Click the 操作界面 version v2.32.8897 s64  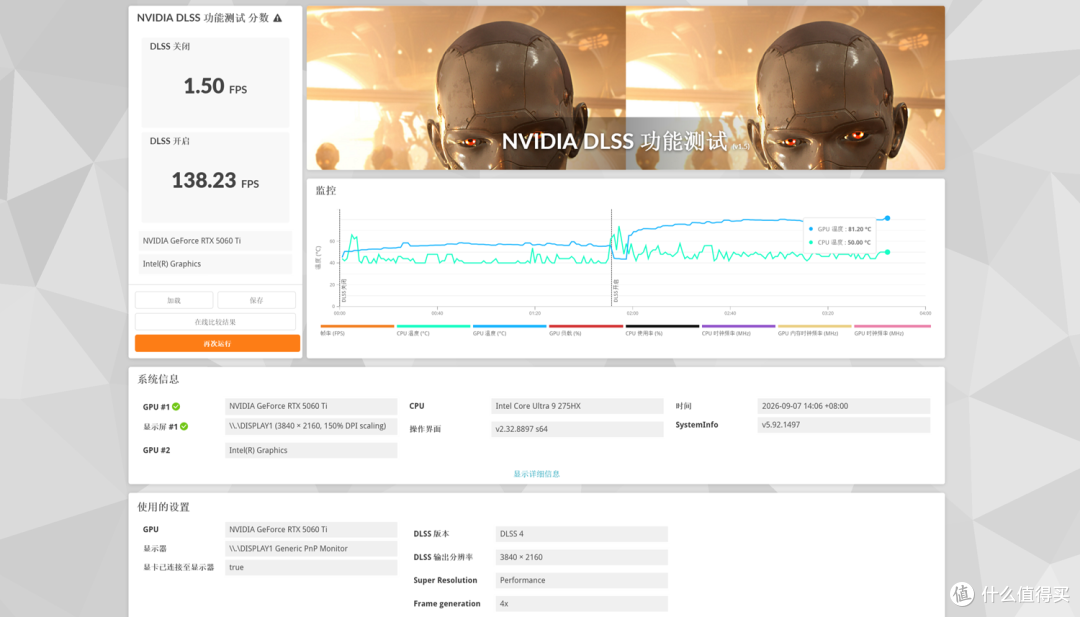pyautogui.click(x=577, y=429)
